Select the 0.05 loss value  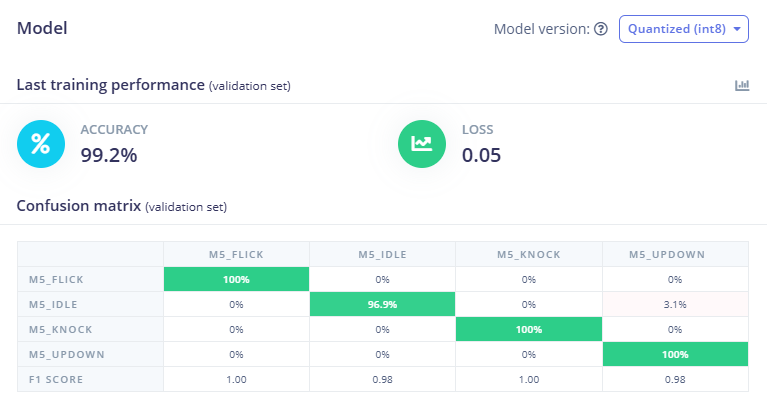click(481, 155)
